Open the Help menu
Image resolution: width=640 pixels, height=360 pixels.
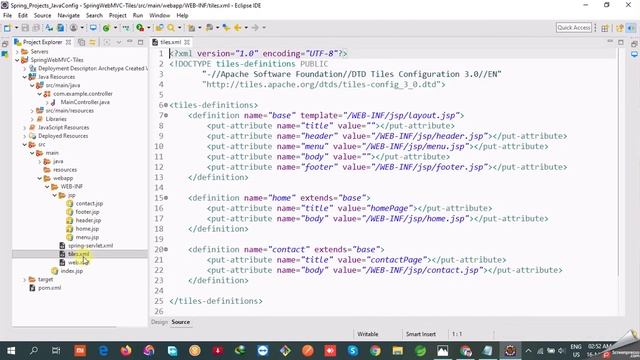coord(182,16)
